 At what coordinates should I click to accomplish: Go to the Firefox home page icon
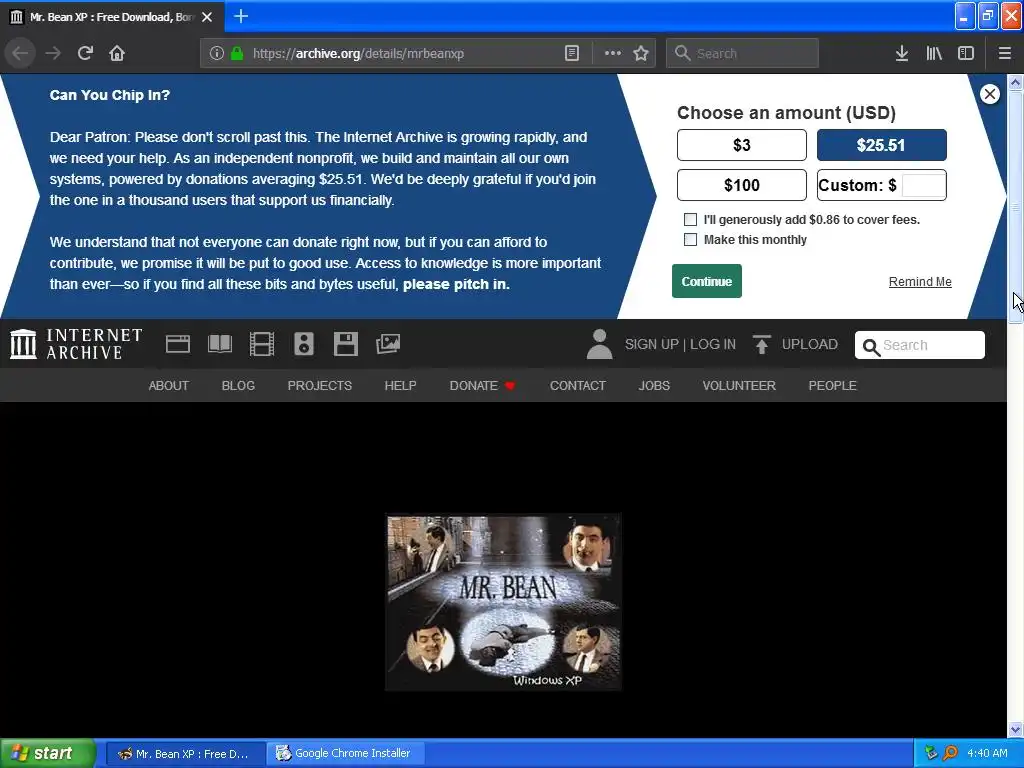point(117,53)
